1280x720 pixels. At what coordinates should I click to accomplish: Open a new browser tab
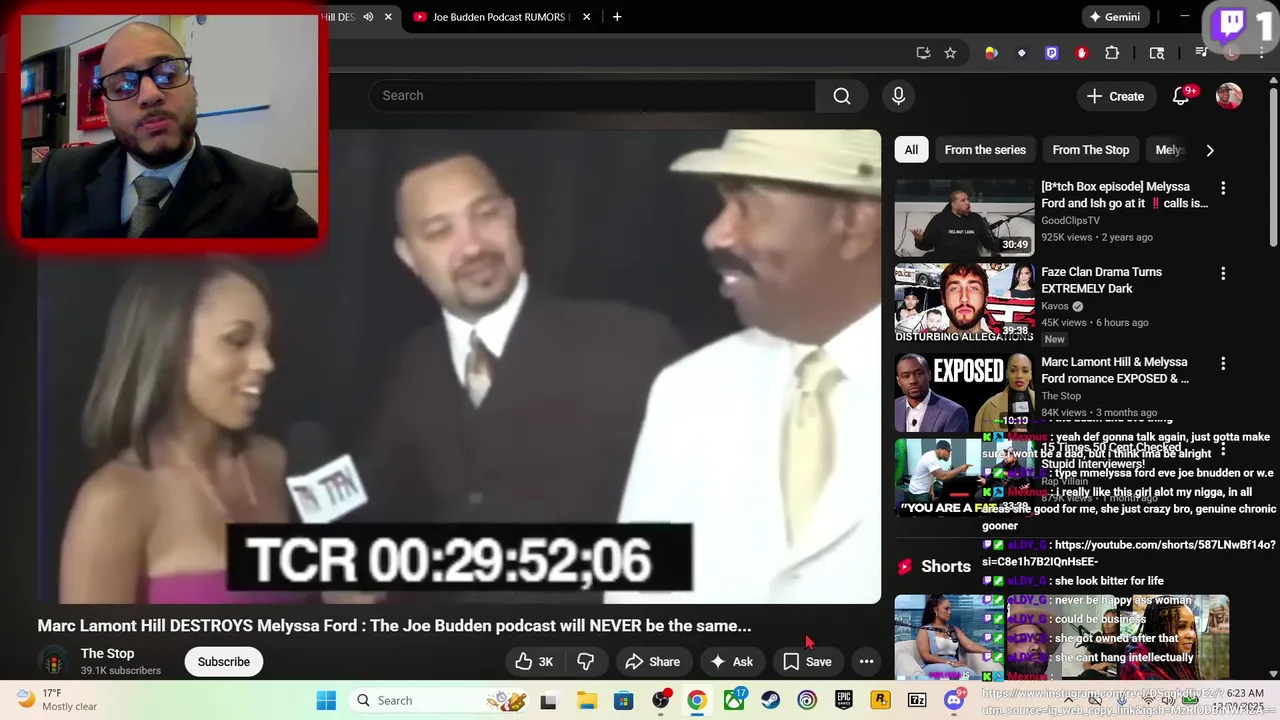617,17
